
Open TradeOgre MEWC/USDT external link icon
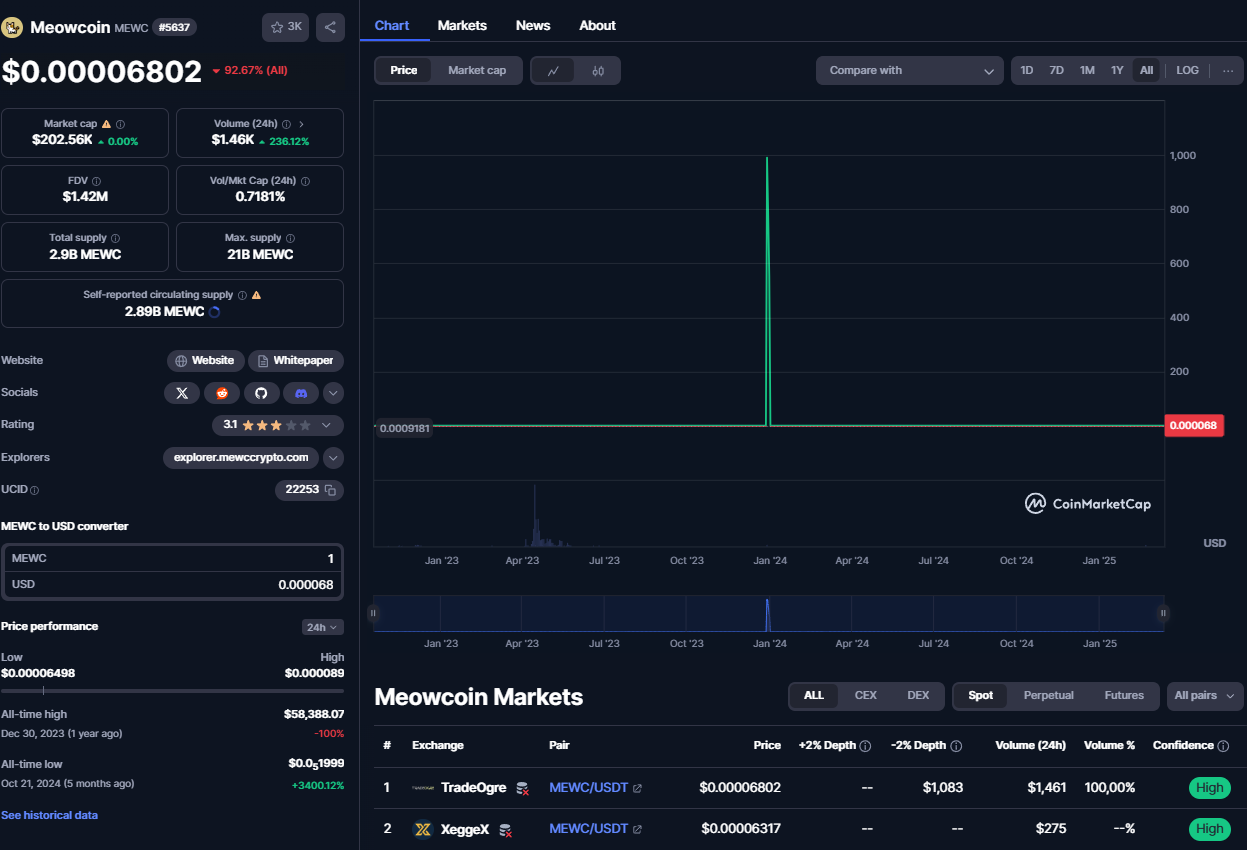pyautogui.click(x=637, y=788)
